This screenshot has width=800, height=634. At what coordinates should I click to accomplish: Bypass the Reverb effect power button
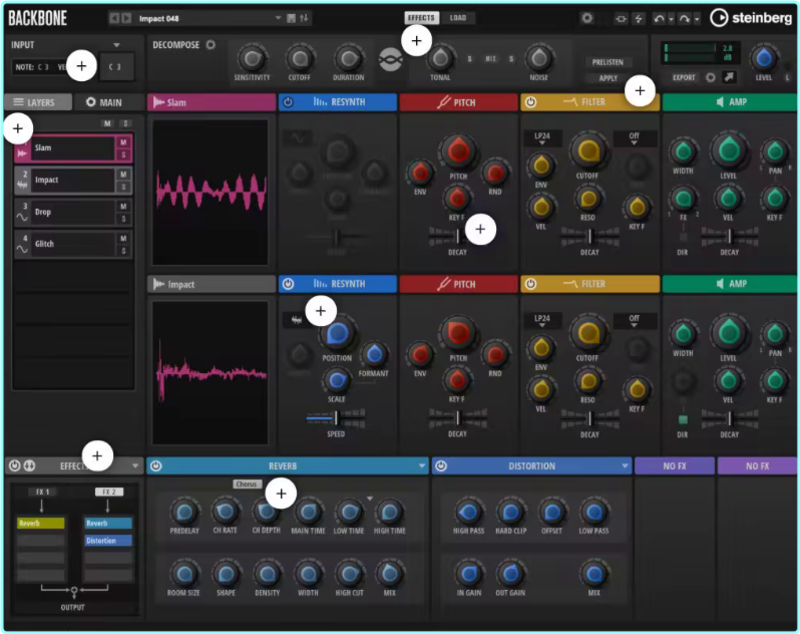(x=156, y=466)
